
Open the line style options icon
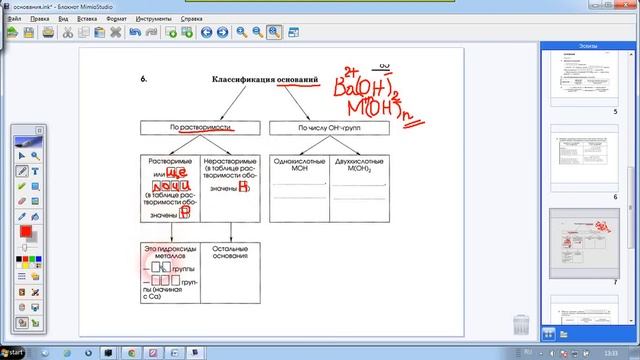tap(22, 277)
